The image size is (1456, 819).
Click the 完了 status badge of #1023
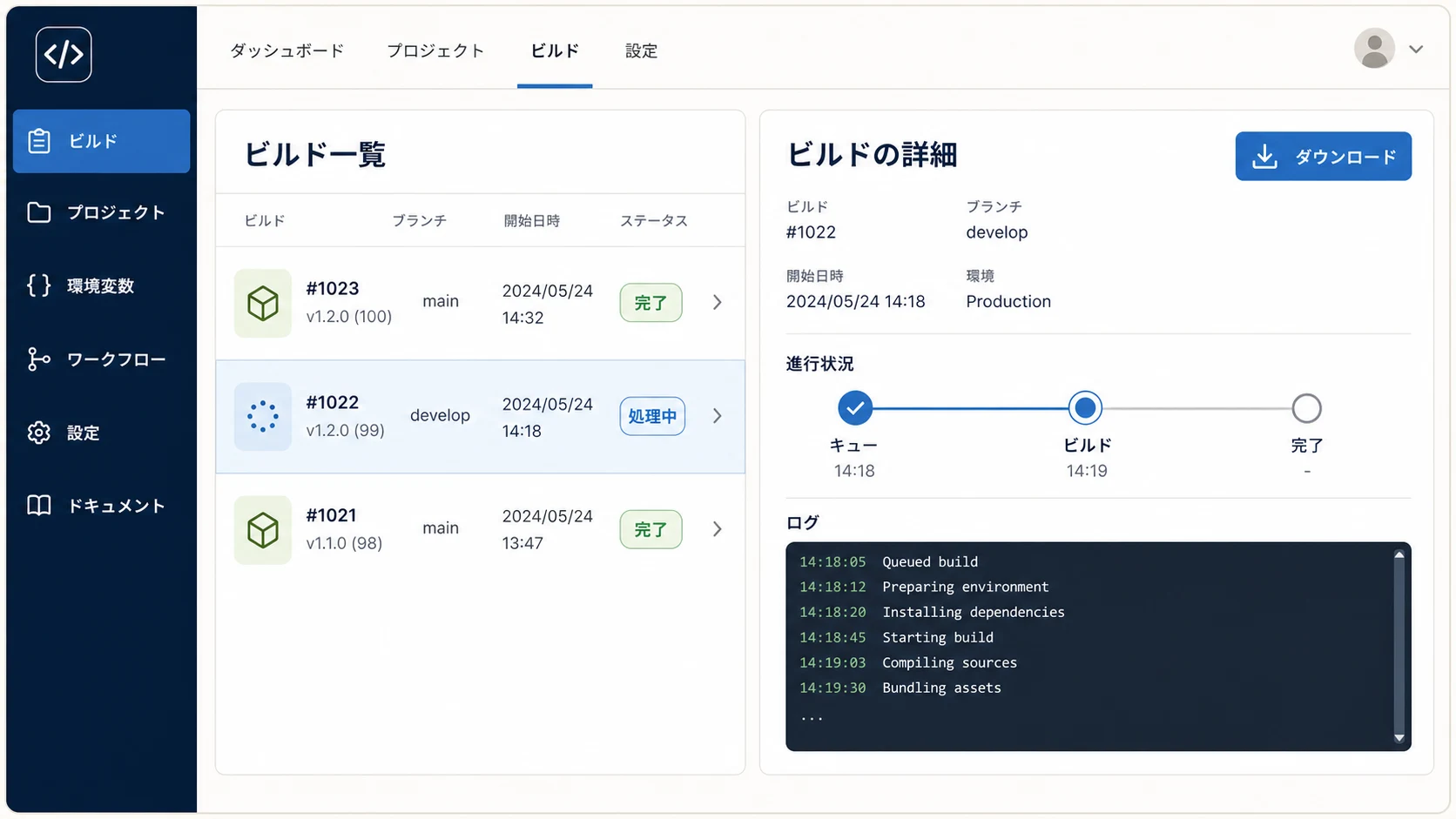click(650, 303)
